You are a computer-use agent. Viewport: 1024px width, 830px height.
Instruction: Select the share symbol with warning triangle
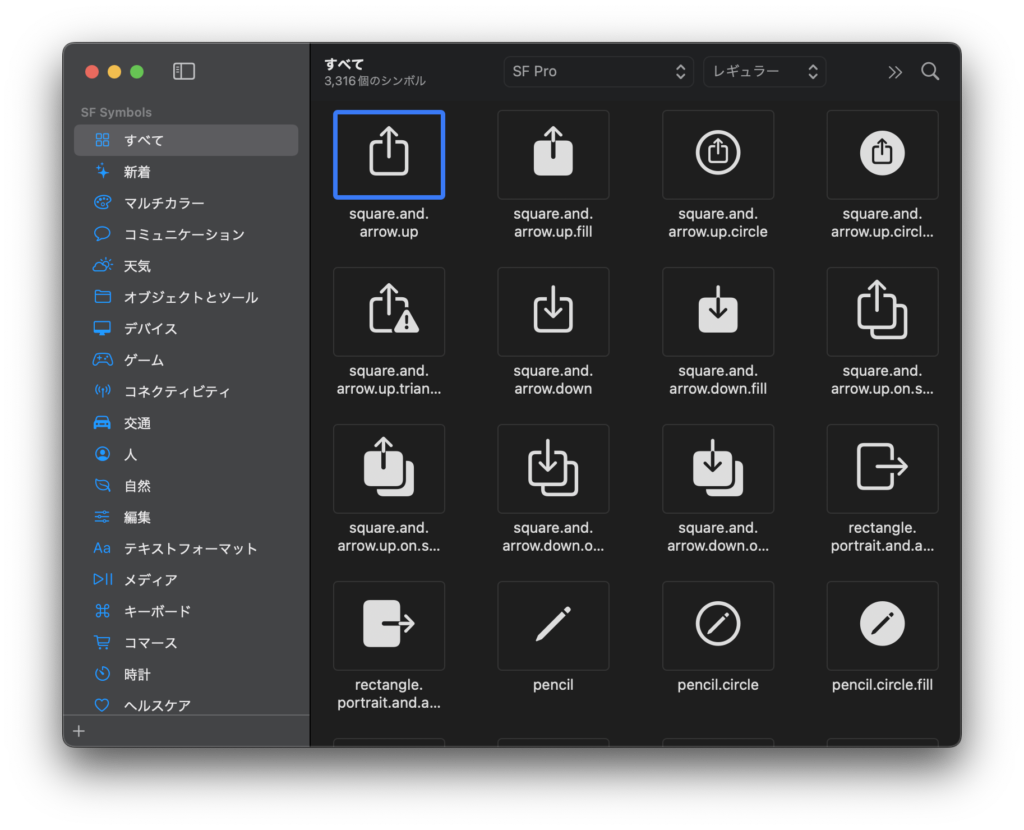[x=389, y=311]
